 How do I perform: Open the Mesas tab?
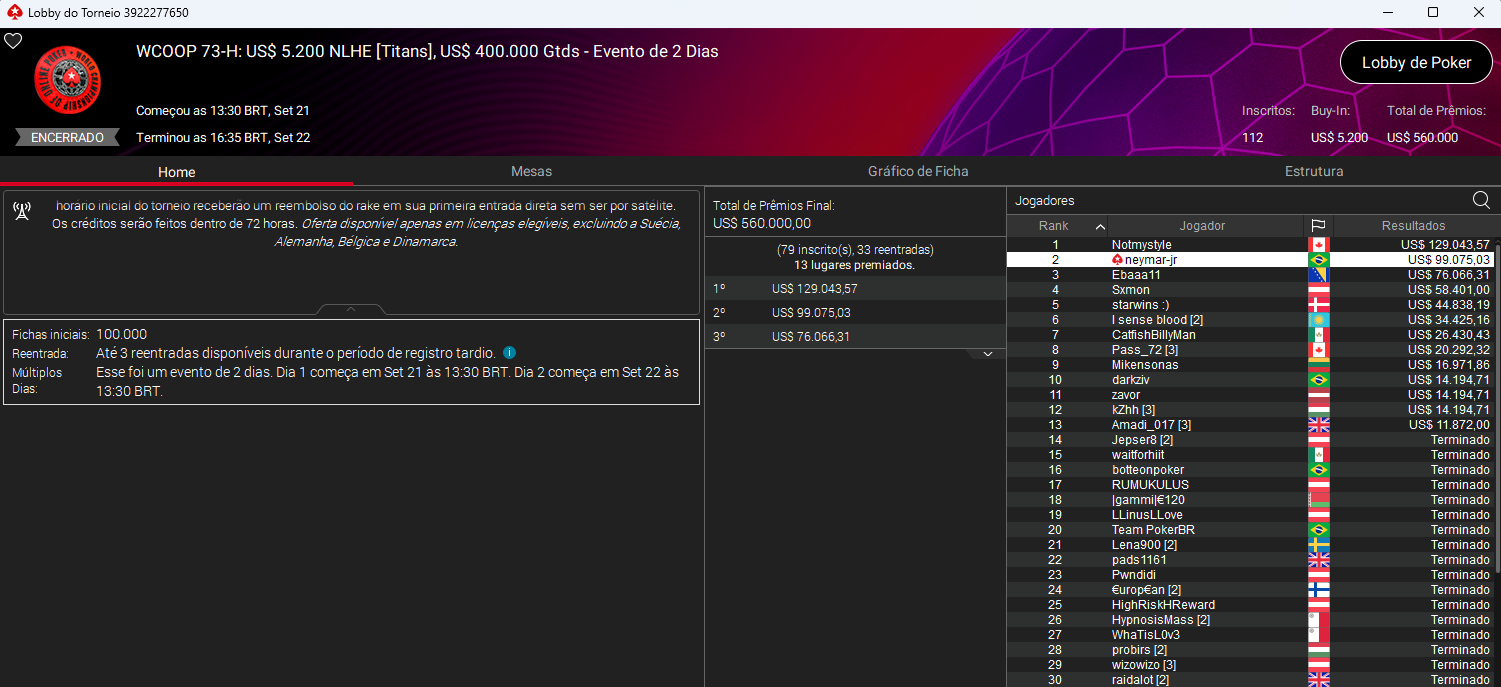[x=531, y=171]
